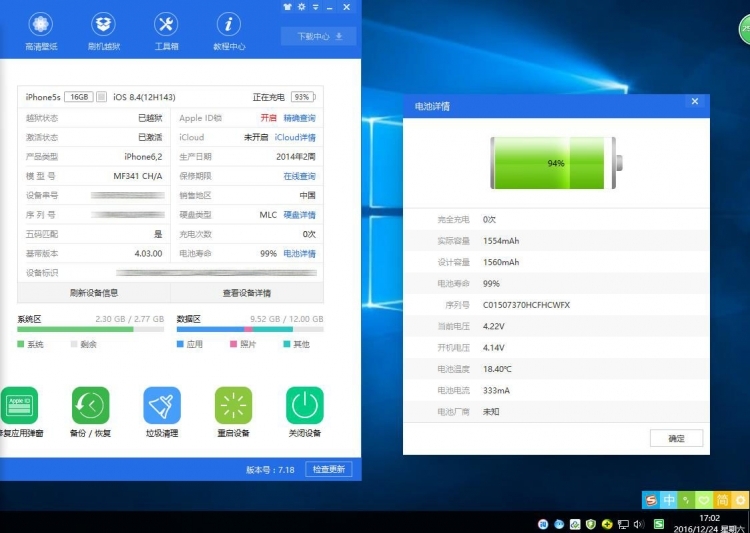Click the iOS 8.4(12H143) version text
Image resolution: width=750 pixels, height=533 pixels.
coord(144,97)
